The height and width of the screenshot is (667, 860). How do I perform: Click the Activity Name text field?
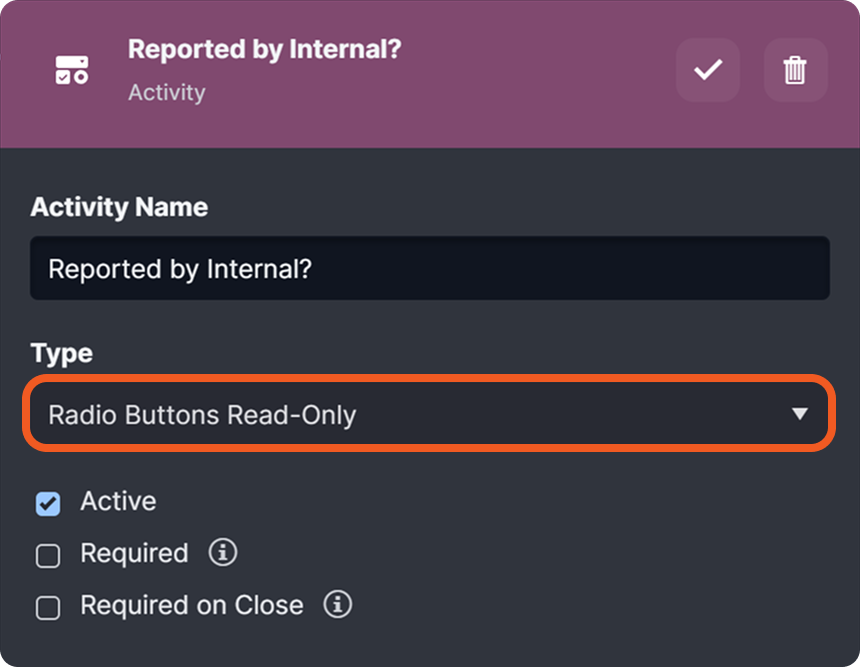point(430,268)
